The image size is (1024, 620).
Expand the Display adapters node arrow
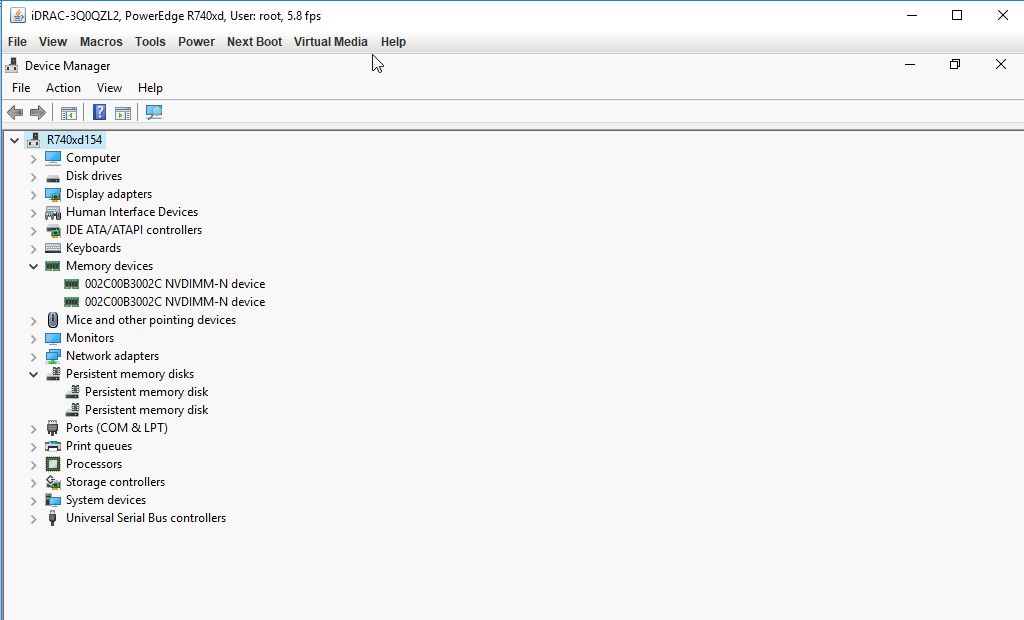33,194
